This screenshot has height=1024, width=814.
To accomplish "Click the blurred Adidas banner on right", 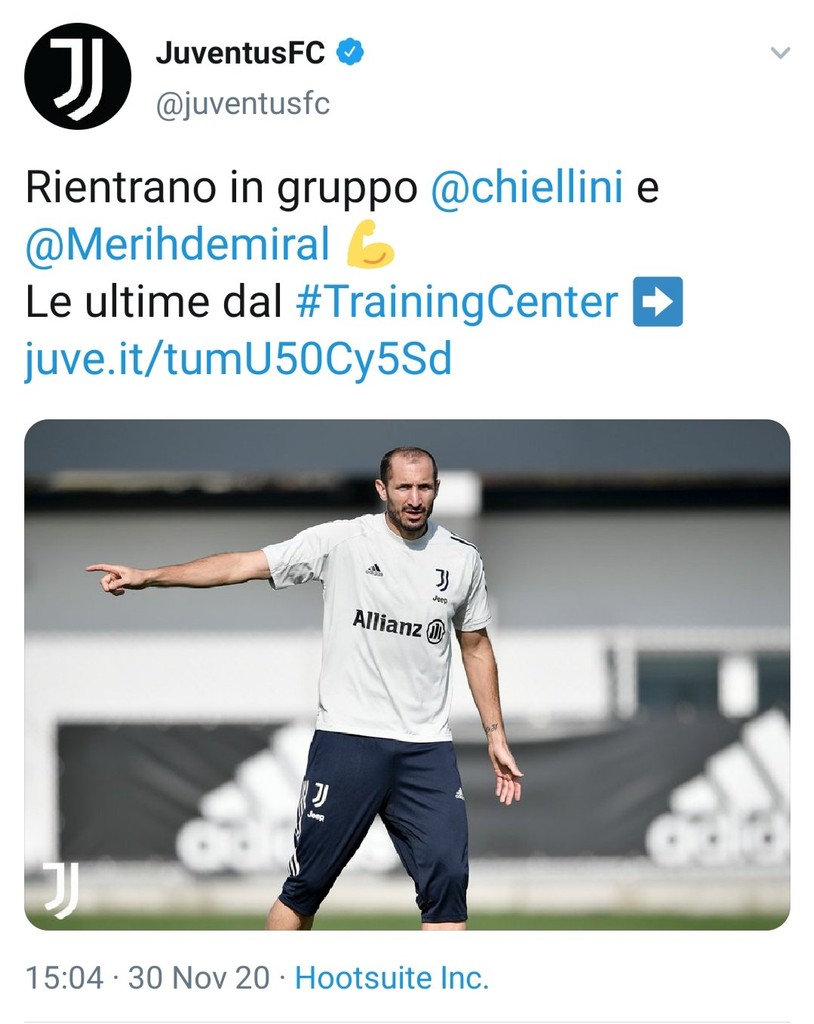I will pos(719,793).
